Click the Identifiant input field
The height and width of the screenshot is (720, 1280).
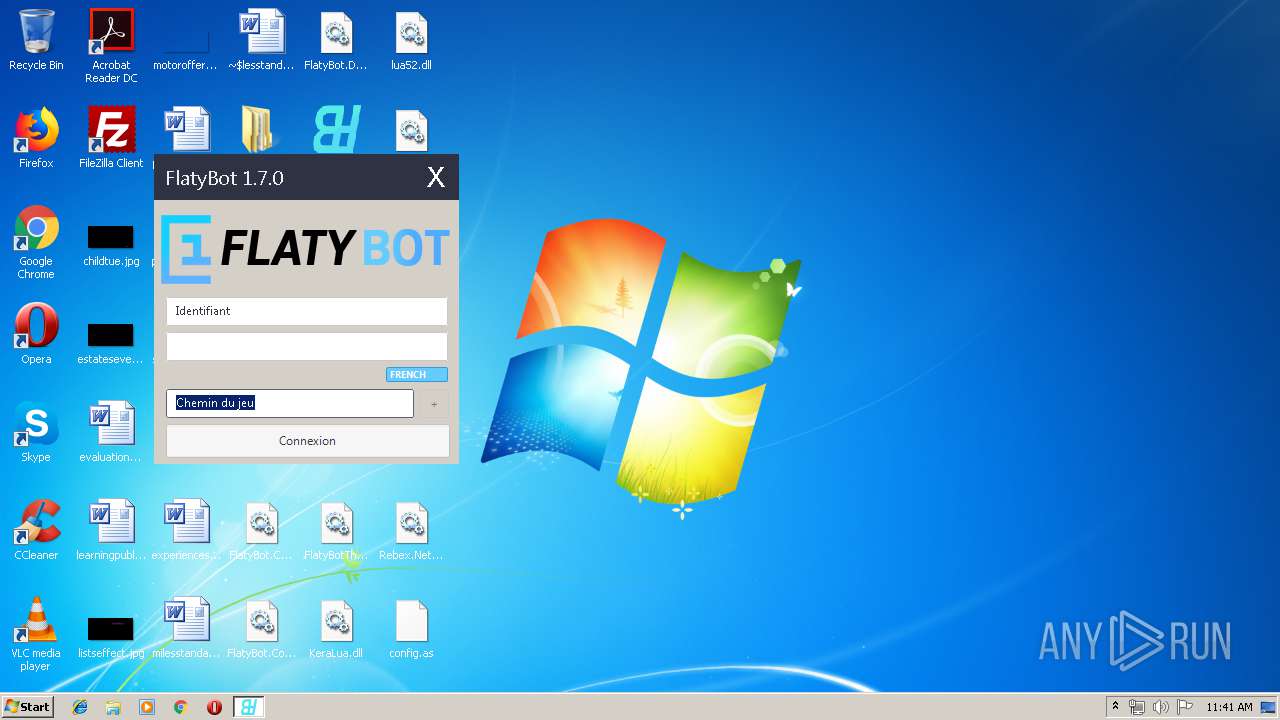tap(306, 311)
